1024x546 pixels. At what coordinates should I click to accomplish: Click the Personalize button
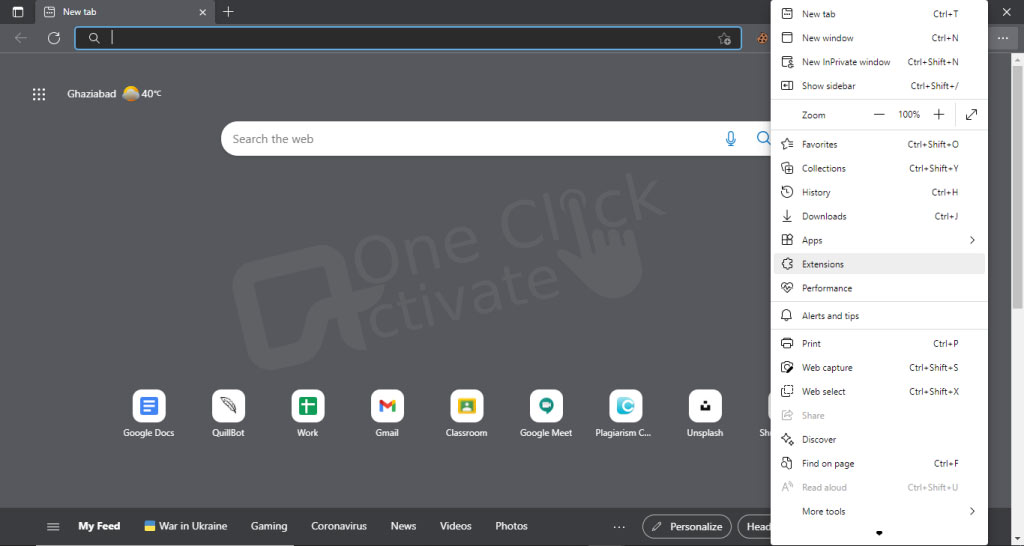click(687, 526)
